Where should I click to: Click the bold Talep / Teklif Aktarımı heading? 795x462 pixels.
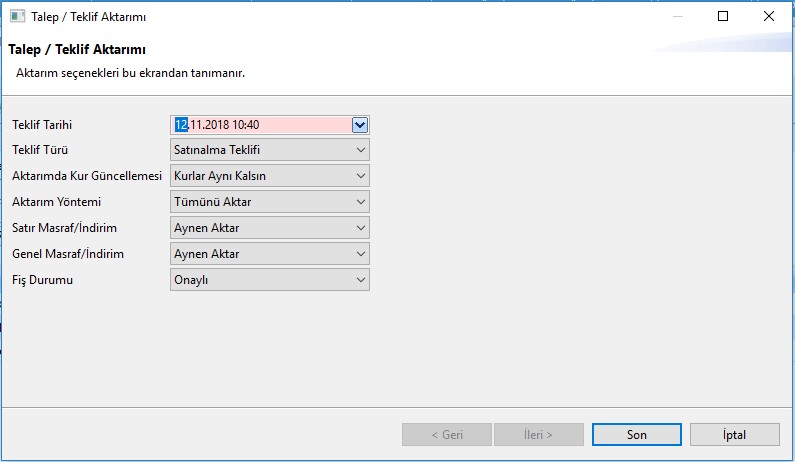(x=79, y=50)
